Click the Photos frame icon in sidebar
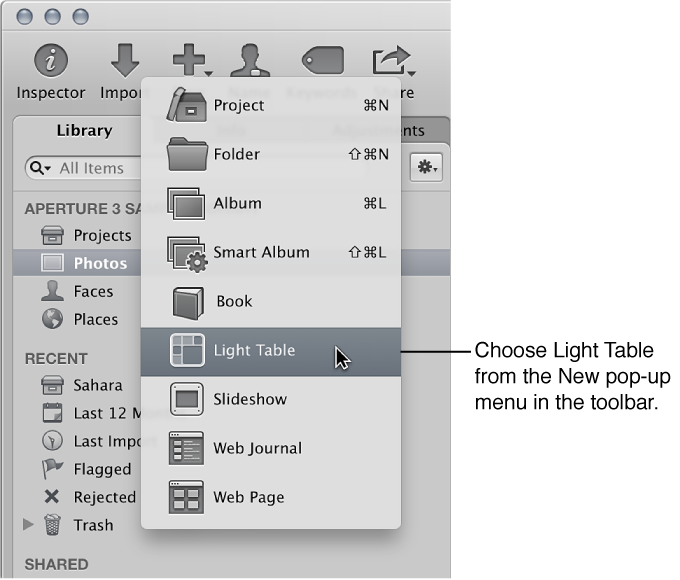The height and width of the screenshot is (580, 680). (52, 263)
